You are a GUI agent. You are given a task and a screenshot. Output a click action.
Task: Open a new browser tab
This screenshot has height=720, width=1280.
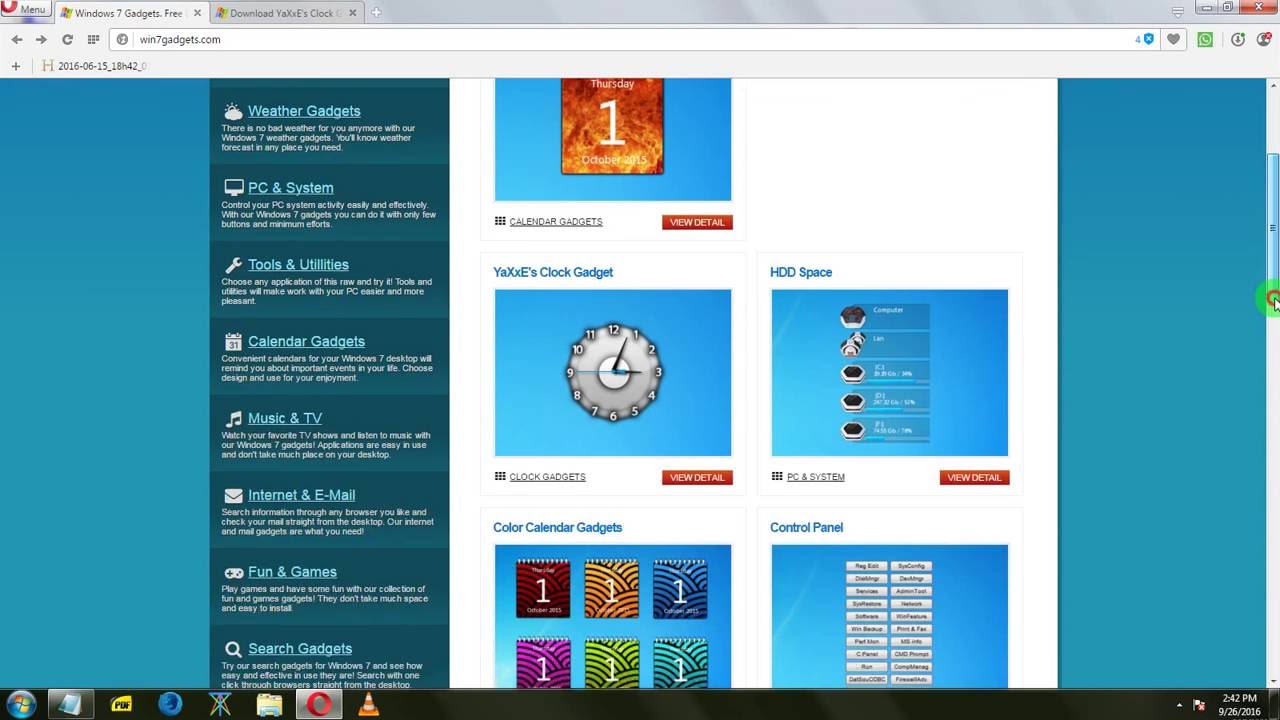coord(376,13)
